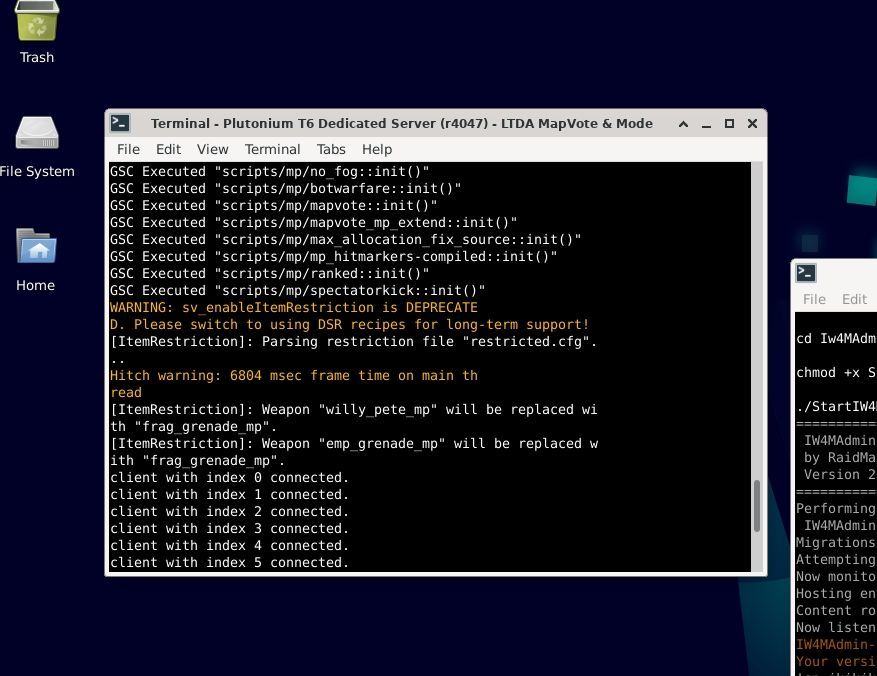Viewport: 877px width, 676px height.
Task: Expand the View menu
Action: click(x=212, y=149)
